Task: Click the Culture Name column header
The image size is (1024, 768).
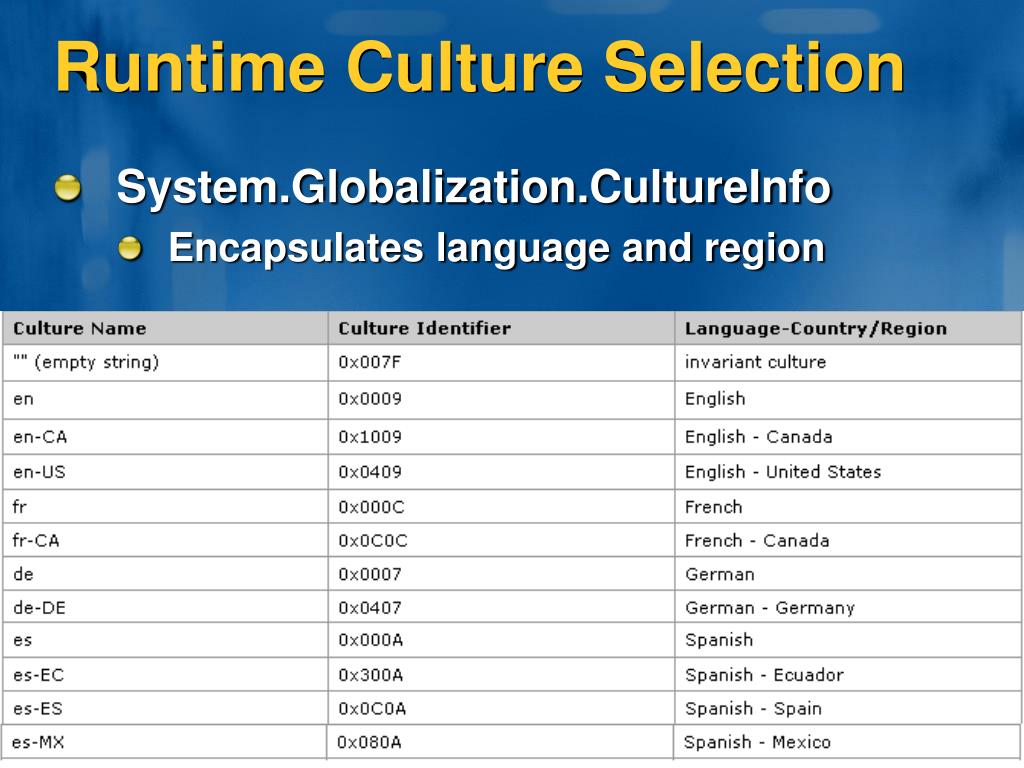Action: click(165, 328)
